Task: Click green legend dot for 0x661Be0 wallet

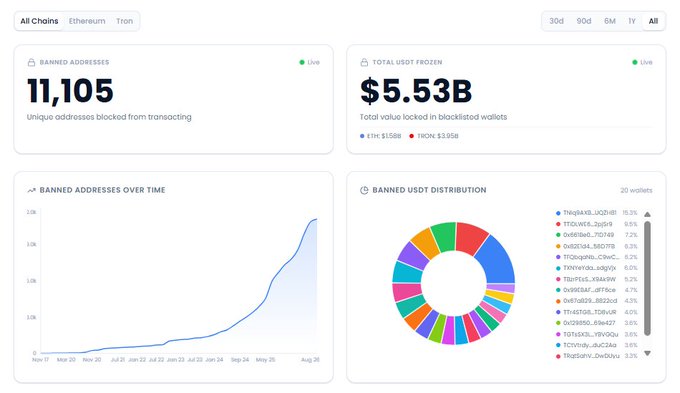Action: [x=558, y=235]
